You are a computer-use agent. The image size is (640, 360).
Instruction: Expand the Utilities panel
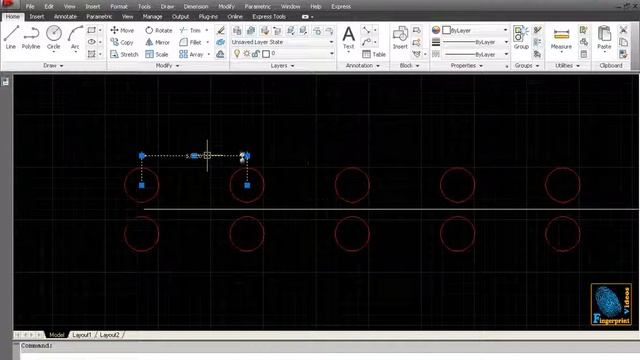tap(567, 65)
